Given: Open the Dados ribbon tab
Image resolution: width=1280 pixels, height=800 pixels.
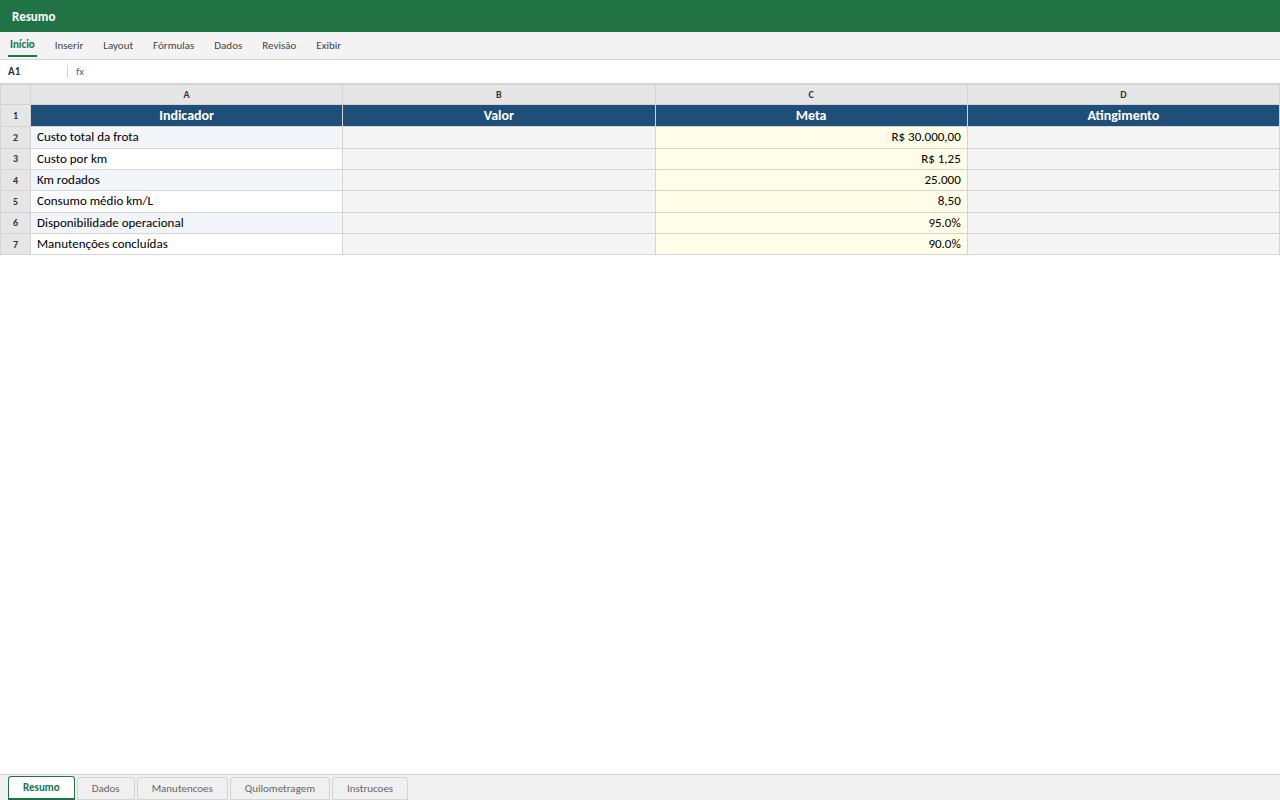Looking at the screenshot, I should (x=228, y=46).
